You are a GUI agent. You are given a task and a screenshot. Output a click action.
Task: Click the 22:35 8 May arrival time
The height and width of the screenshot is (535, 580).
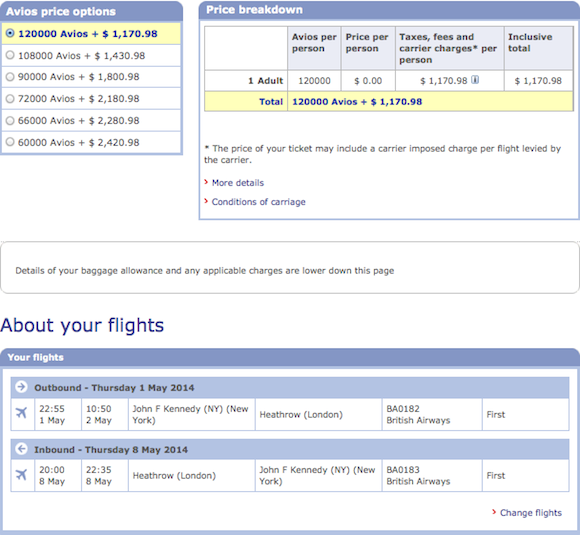(x=105, y=475)
